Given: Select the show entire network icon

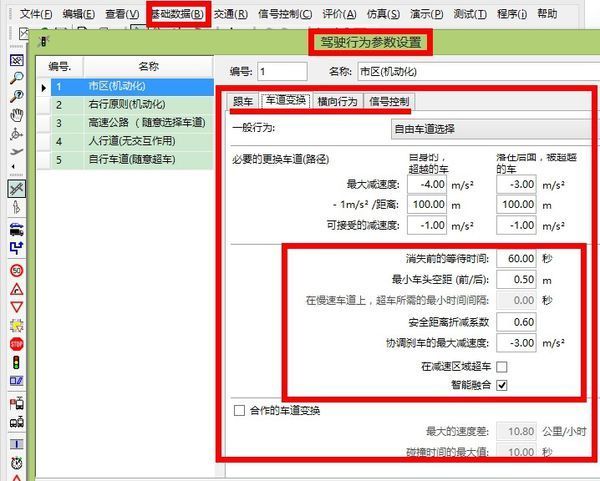Looking at the screenshot, I should click(16, 60).
